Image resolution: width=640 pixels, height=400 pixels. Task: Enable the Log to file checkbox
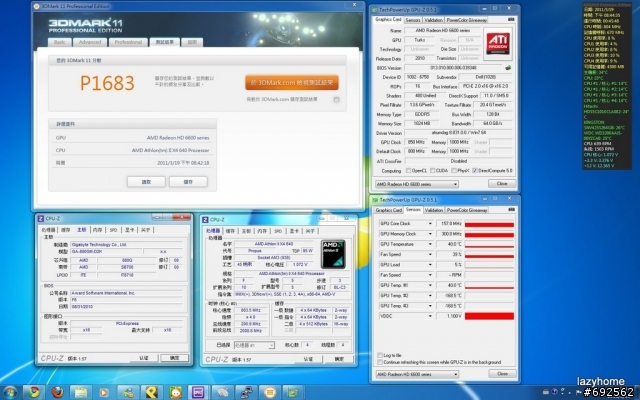(x=380, y=355)
